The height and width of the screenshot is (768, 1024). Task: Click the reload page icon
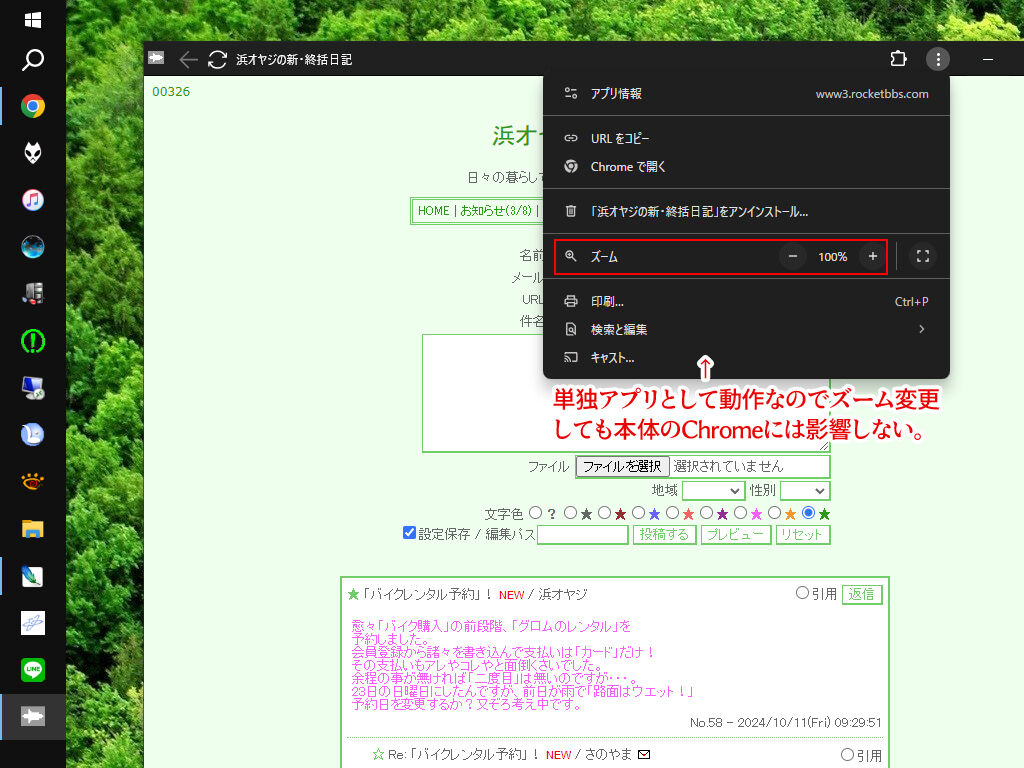(x=217, y=60)
